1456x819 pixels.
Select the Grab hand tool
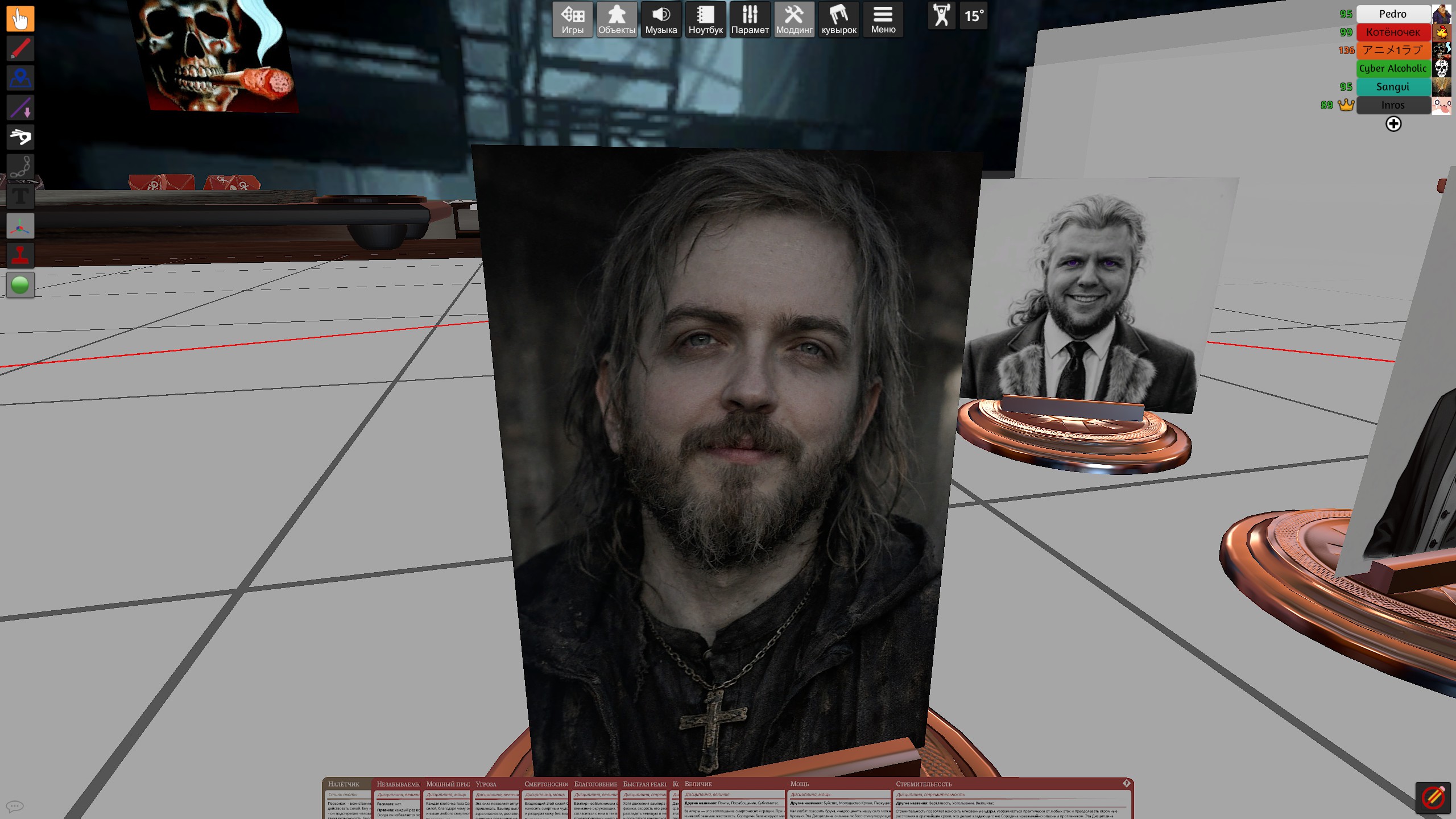tap(20, 19)
